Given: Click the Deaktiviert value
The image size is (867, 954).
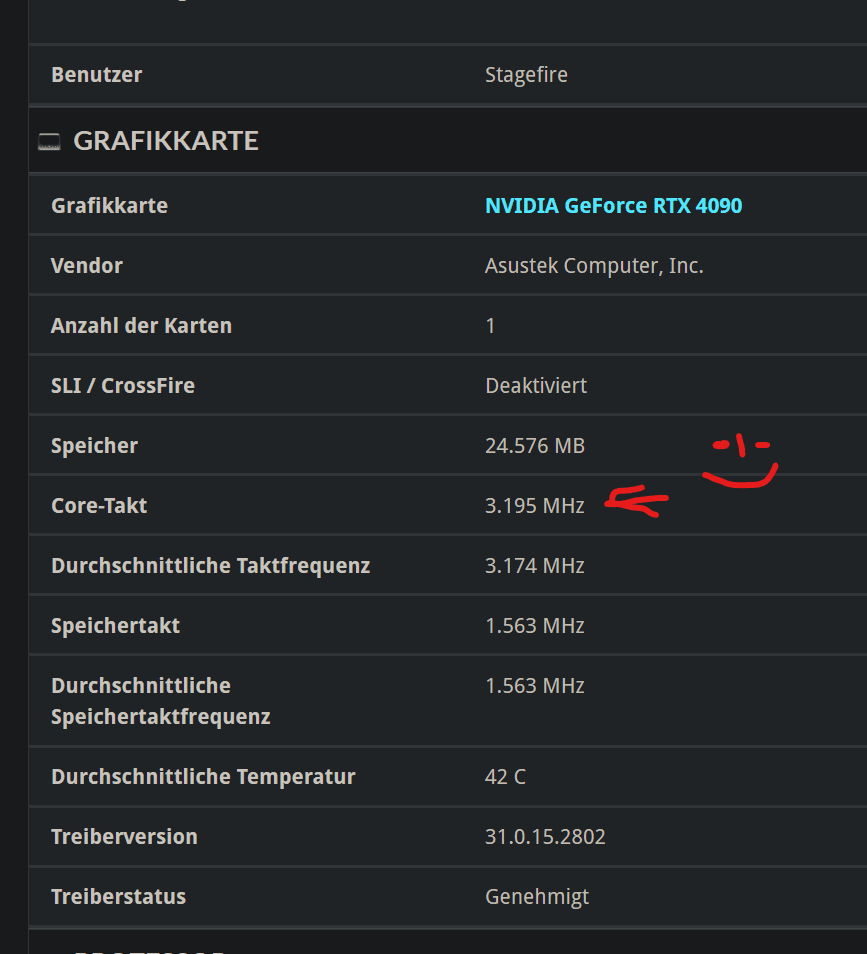Looking at the screenshot, I should point(536,386).
